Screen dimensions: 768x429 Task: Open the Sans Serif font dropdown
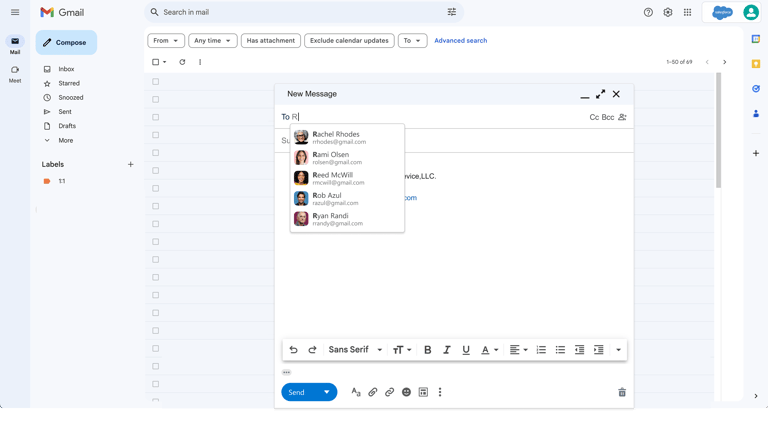[x=355, y=350]
